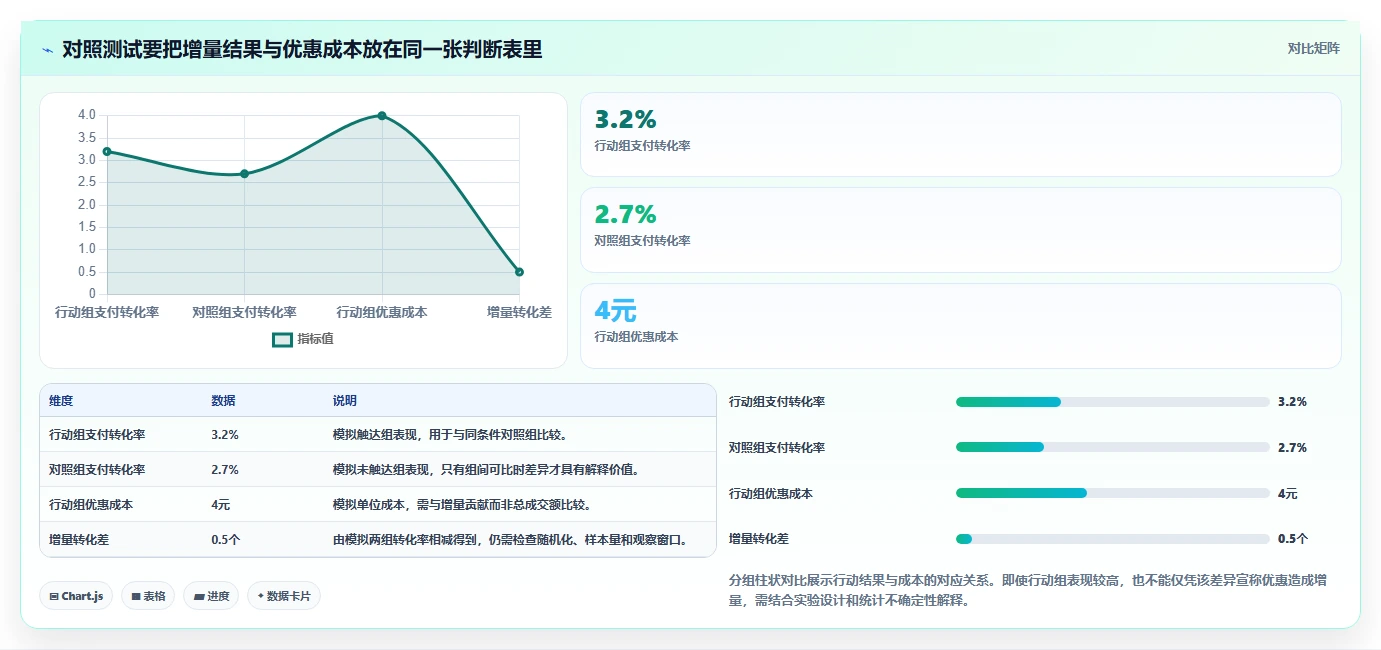
Task: Click chart axis label 增量转化差
Action: 519,312
